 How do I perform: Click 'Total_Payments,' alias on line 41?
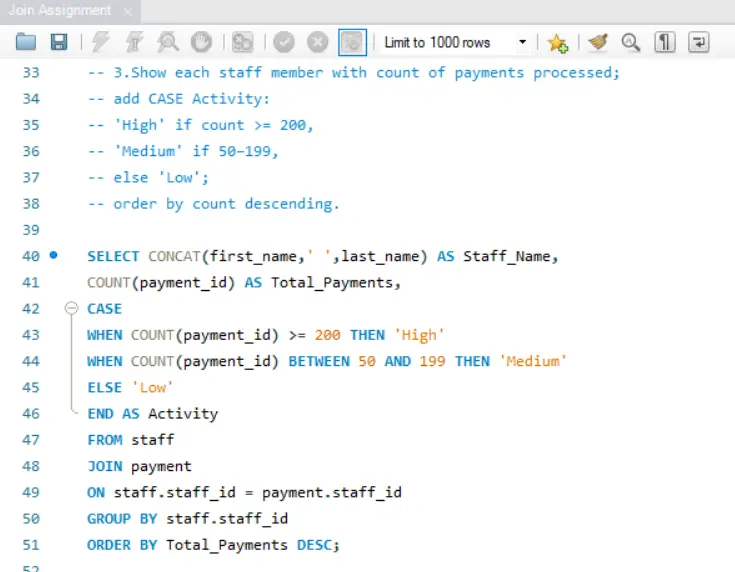[336, 283]
